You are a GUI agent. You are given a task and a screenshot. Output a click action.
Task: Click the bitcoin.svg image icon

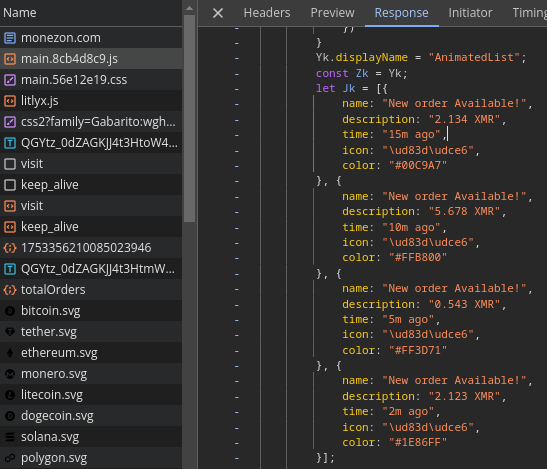(x=10, y=311)
